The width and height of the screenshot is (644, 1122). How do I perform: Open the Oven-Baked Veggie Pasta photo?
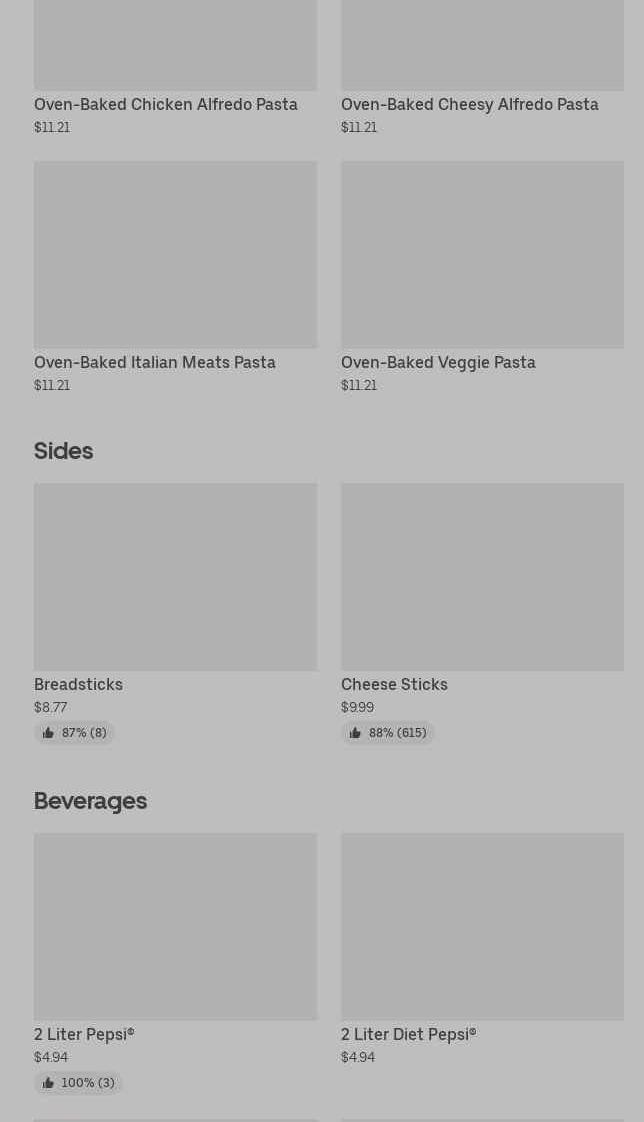pyautogui.click(x=482, y=255)
